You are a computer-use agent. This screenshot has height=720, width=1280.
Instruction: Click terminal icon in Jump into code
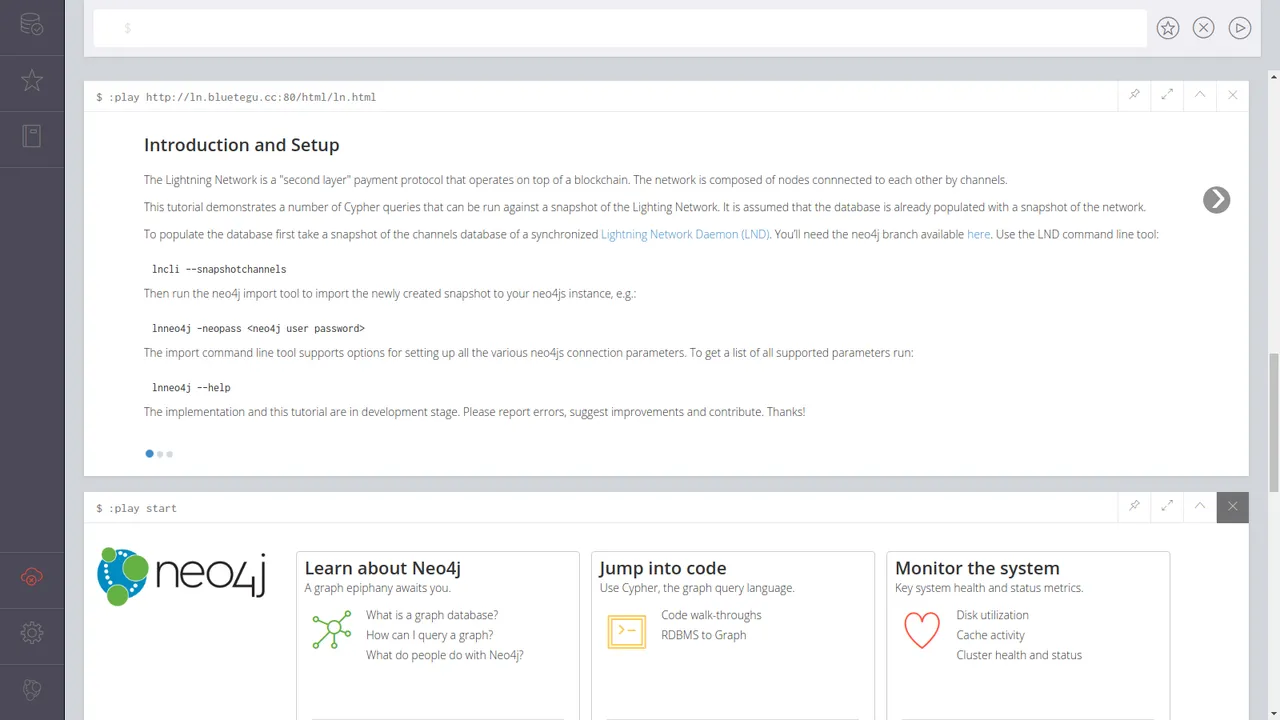click(x=627, y=631)
